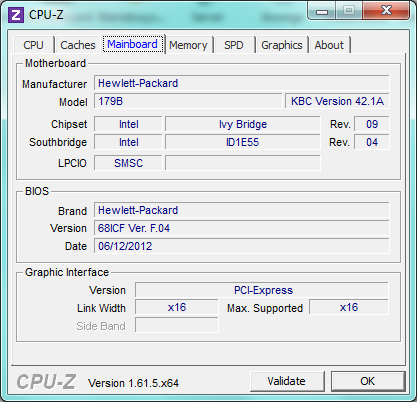Click the Graphic Interface group label
The image size is (417, 403).
tap(67, 272)
